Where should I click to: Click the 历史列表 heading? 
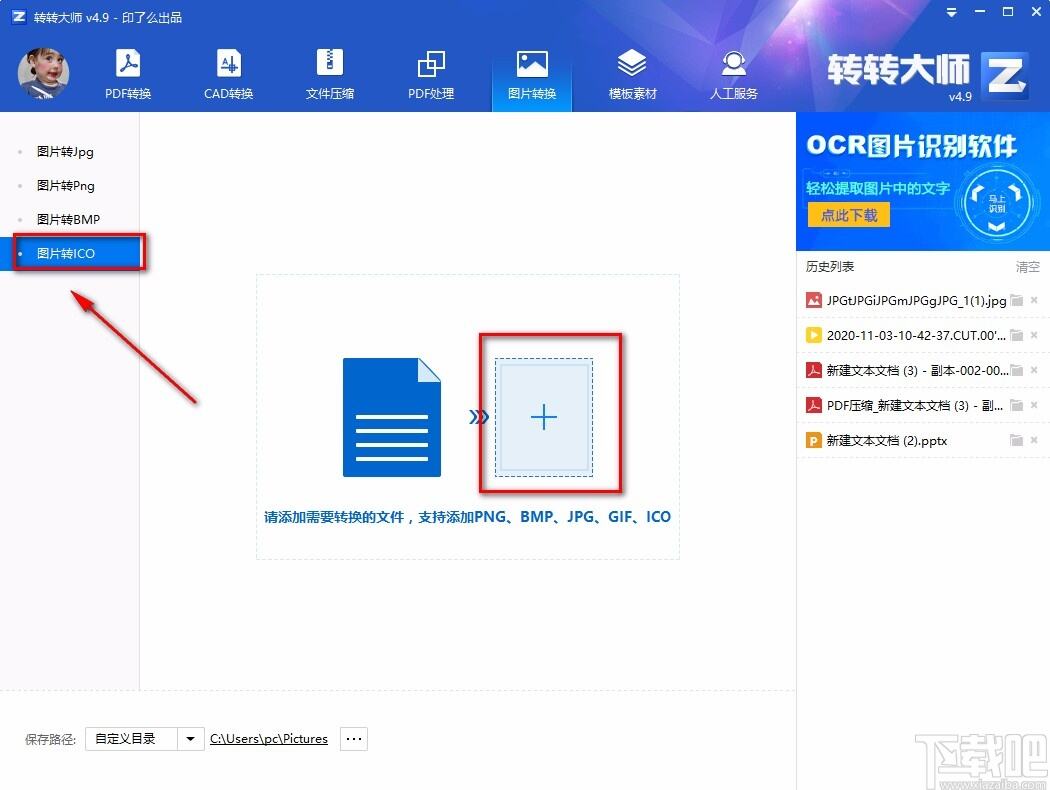click(830, 266)
